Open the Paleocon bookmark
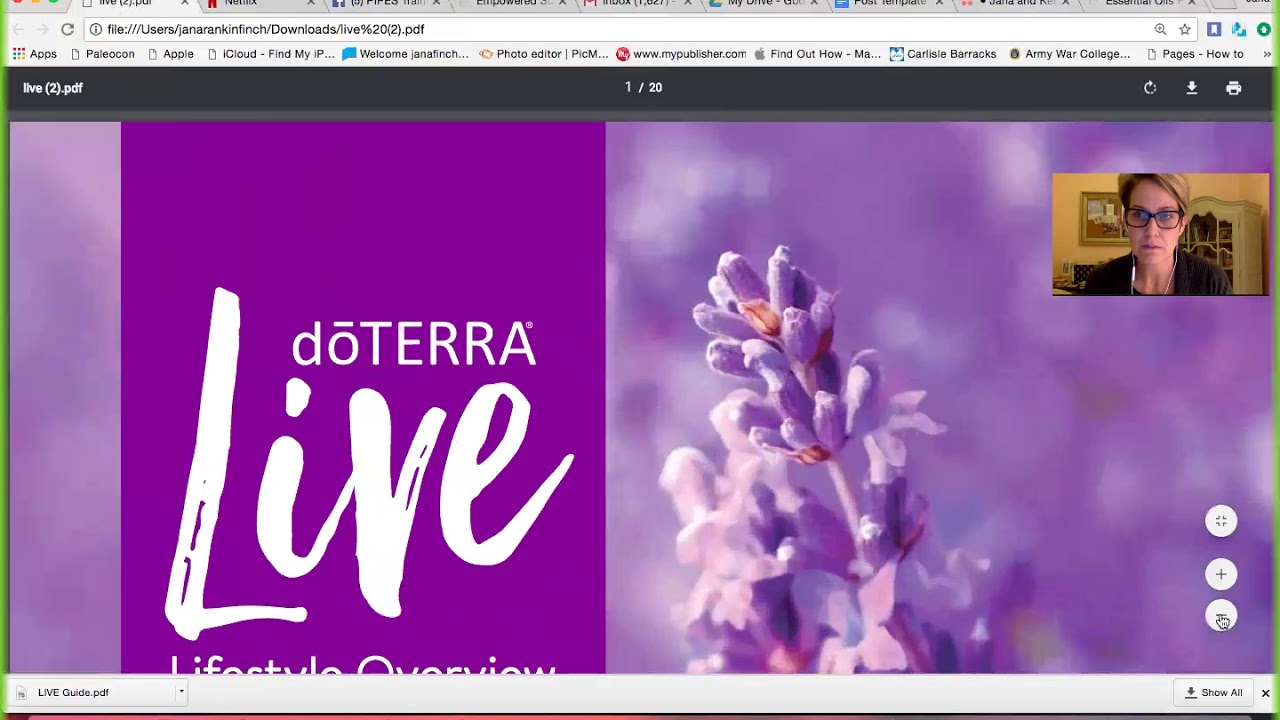The image size is (1280, 720). click(x=102, y=54)
